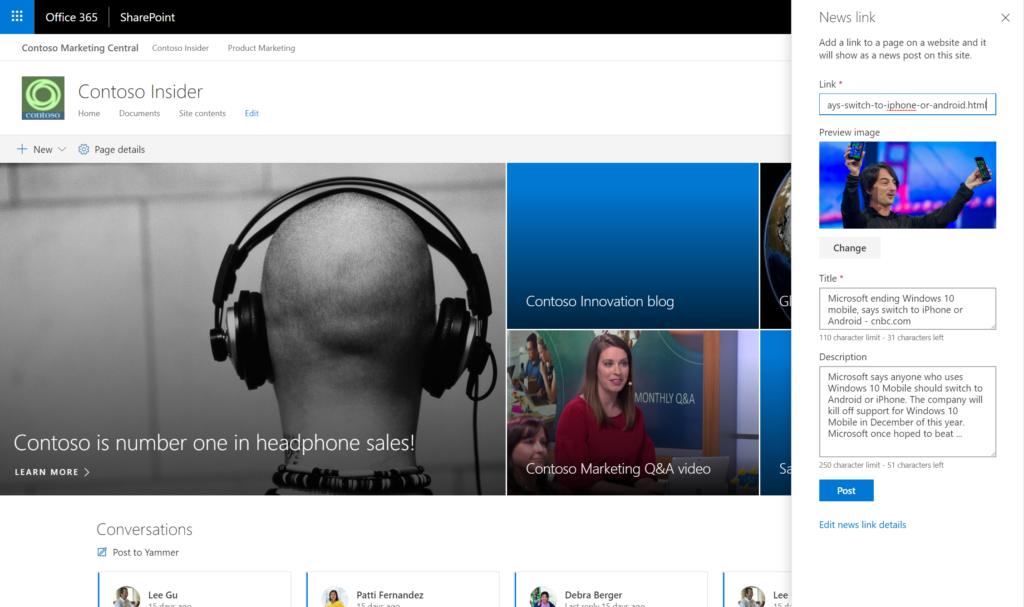The height and width of the screenshot is (607, 1024).
Task: Click Edit in the site navigation
Action: (251, 113)
